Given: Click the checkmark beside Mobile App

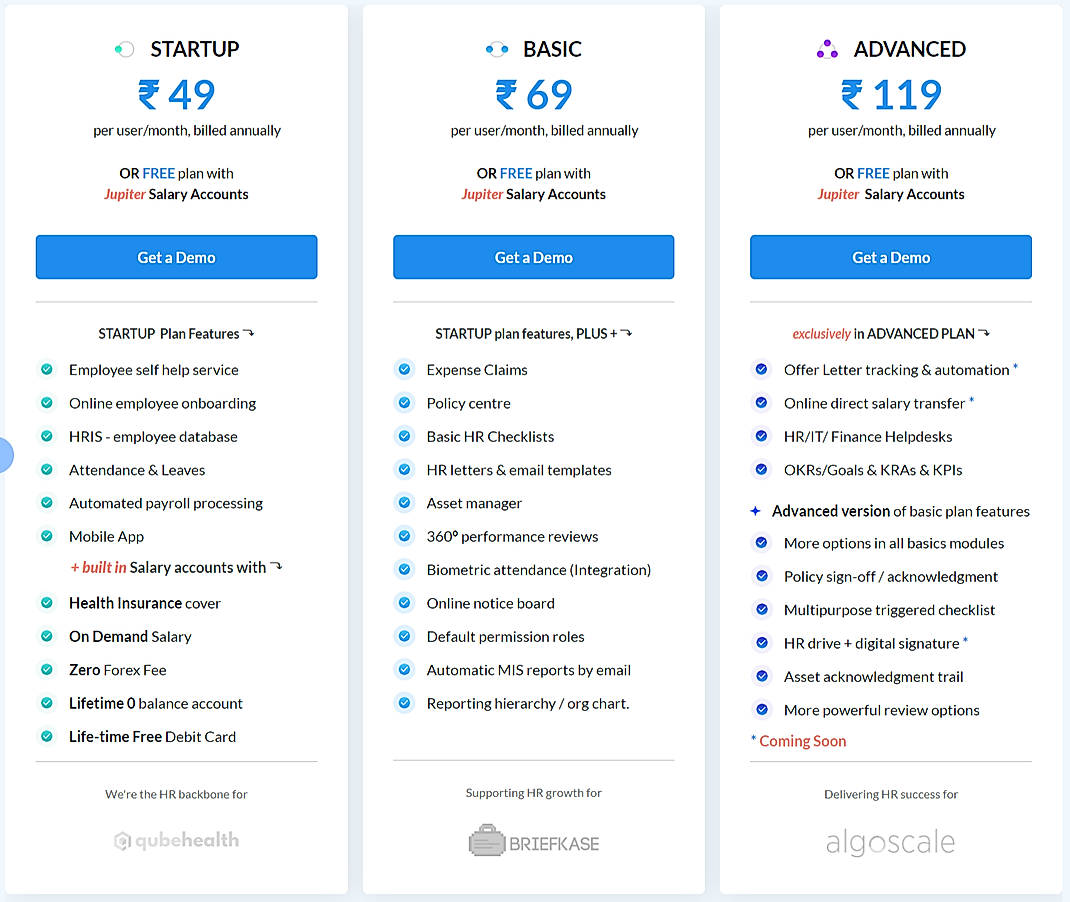Looking at the screenshot, I should pos(47,536).
